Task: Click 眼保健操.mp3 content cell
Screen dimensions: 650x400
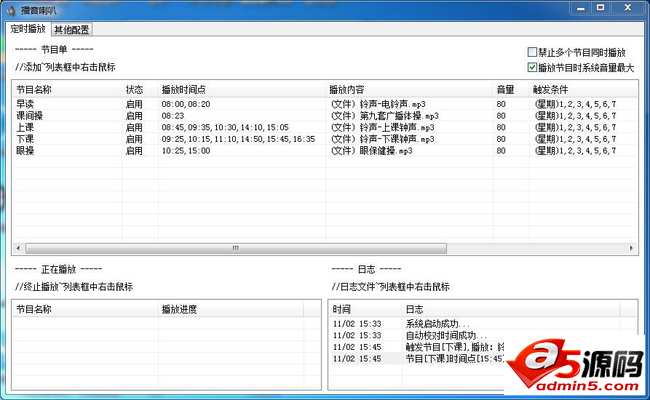Action: pos(371,150)
